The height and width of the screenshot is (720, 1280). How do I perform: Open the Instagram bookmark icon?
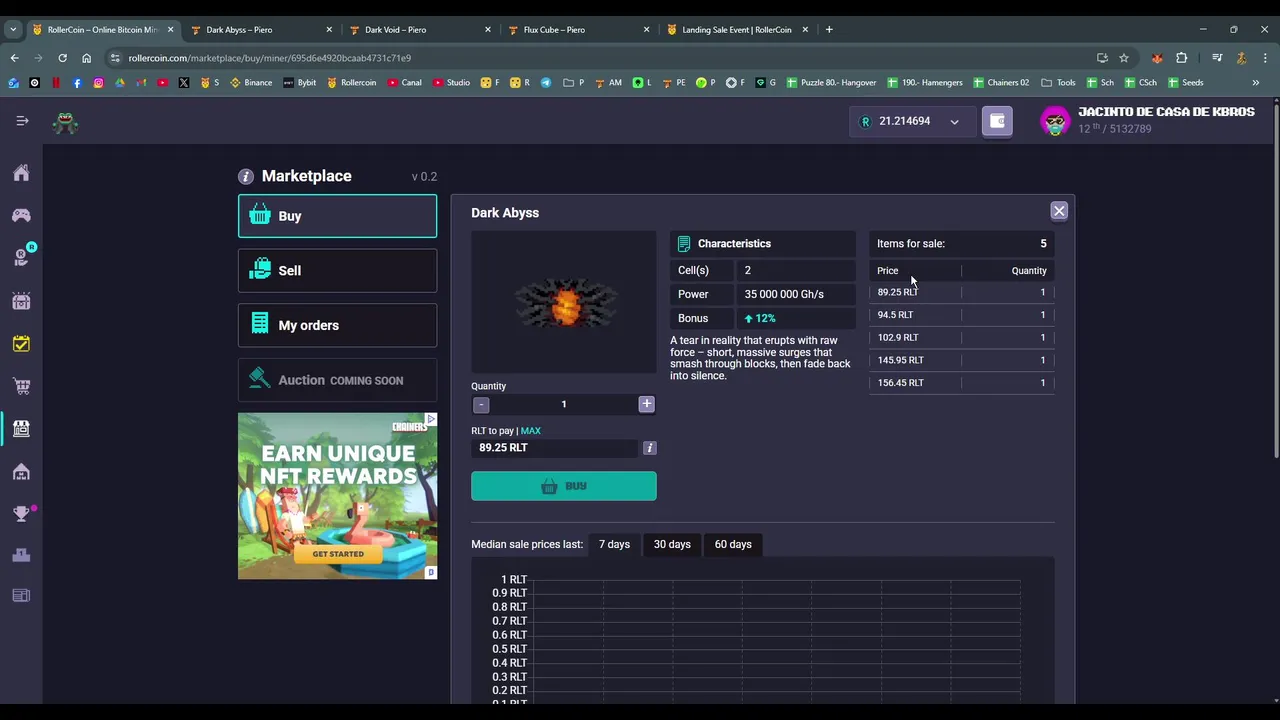[x=98, y=83]
